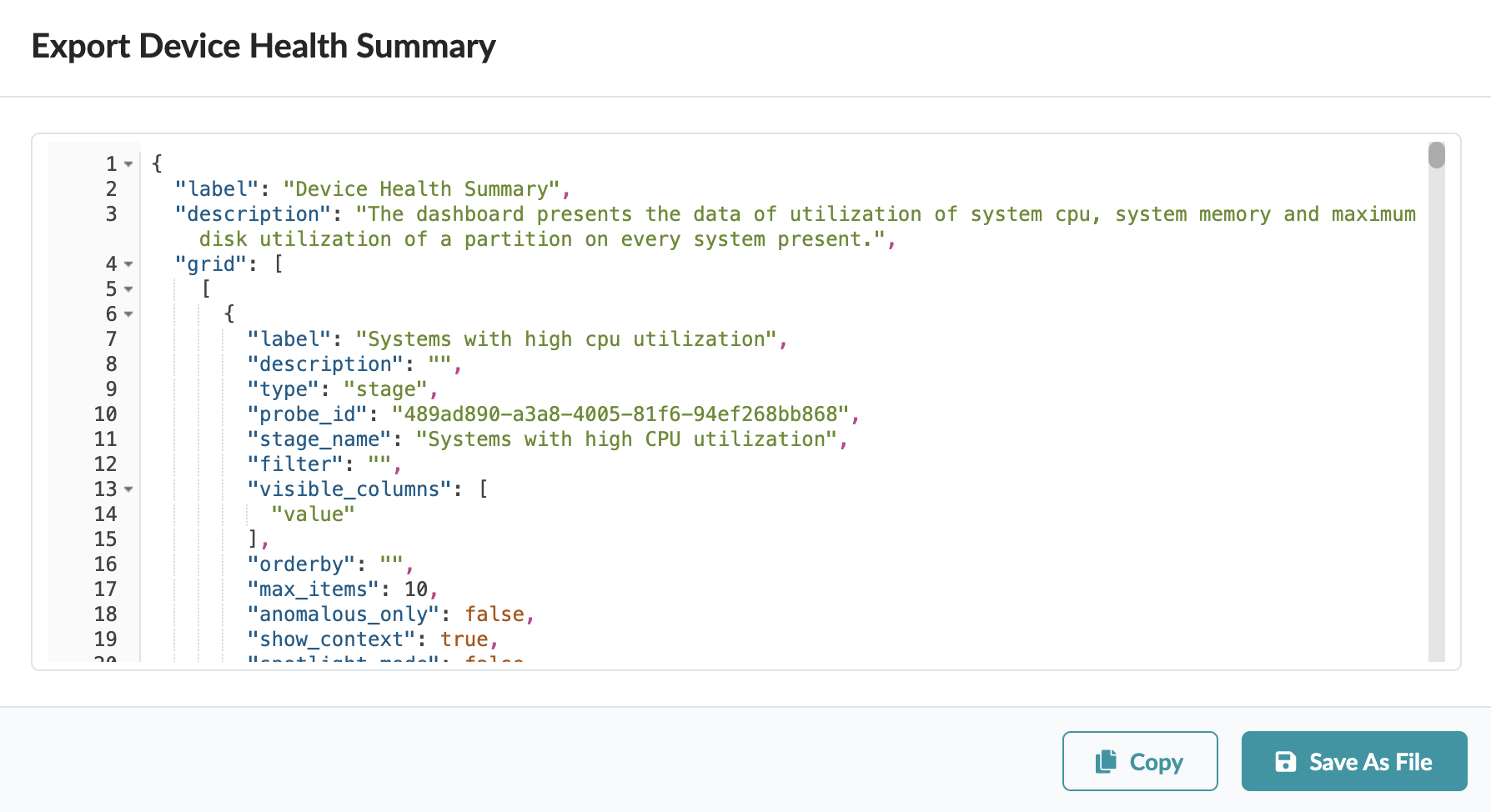This screenshot has height=812, width=1491.
Task: Collapse the root object at line 1
Action: [x=129, y=164]
